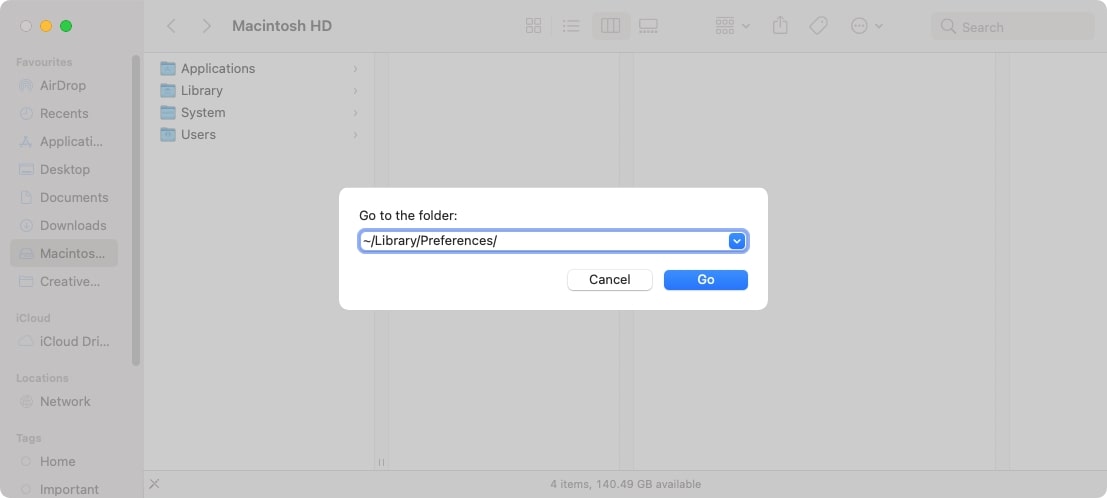
Task: Click the '4 items, 140.49 GB available' status text
Action: click(x=626, y=485)
